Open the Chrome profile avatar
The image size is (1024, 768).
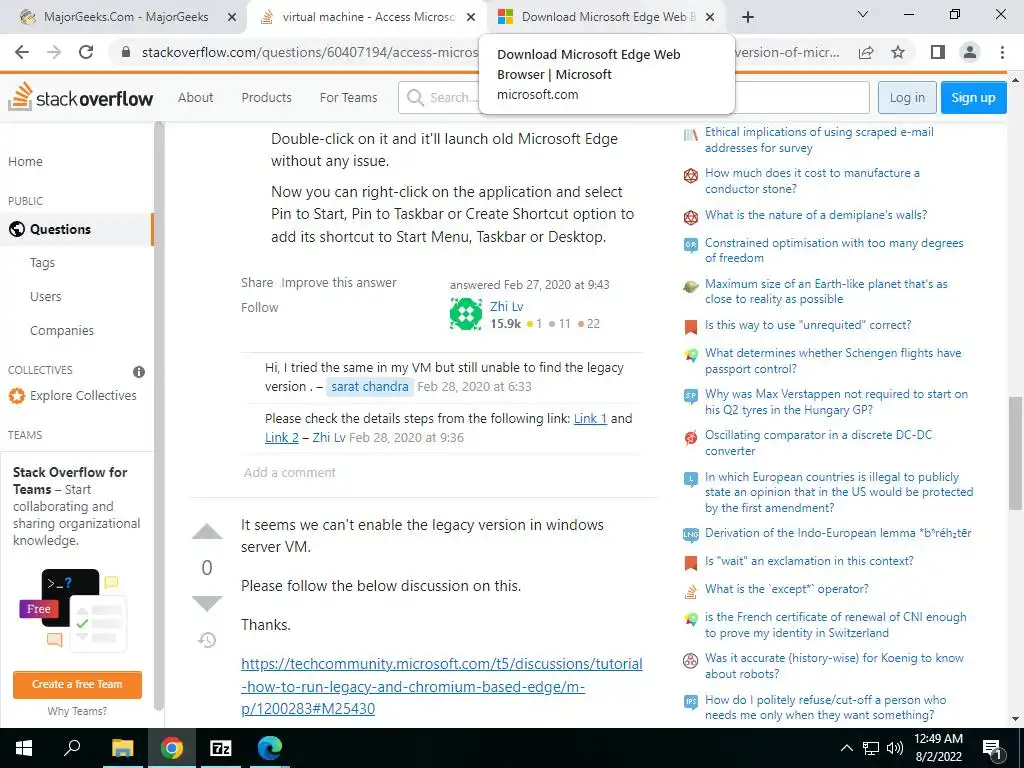(x=970, y=52)
